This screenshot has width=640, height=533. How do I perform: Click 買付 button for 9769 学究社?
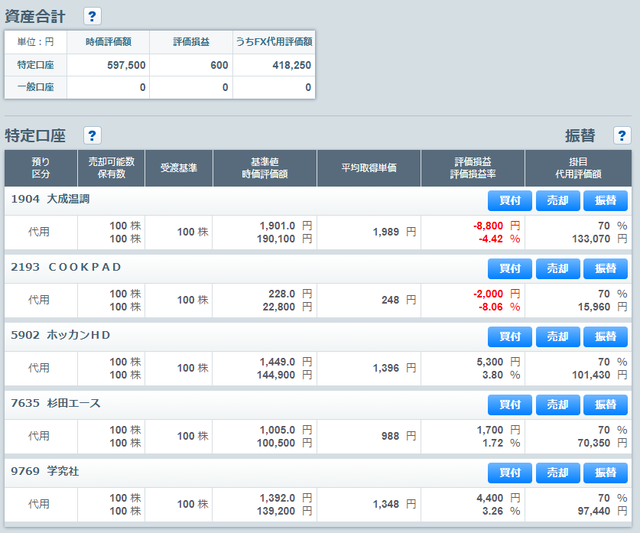(510, 473)
